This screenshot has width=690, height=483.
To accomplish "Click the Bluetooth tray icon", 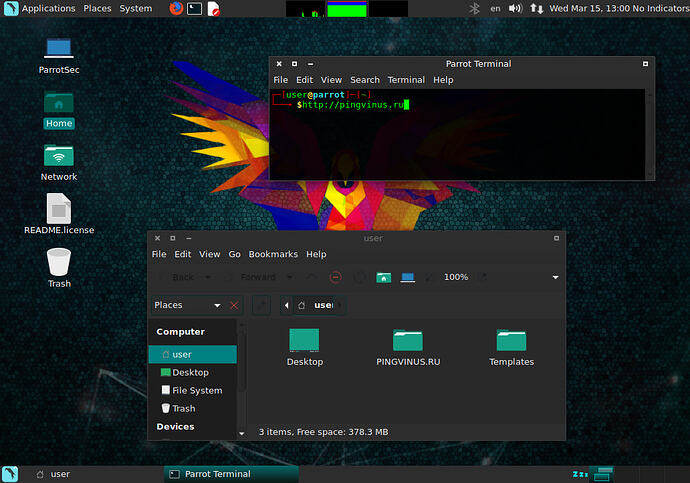I will [474, 8].
